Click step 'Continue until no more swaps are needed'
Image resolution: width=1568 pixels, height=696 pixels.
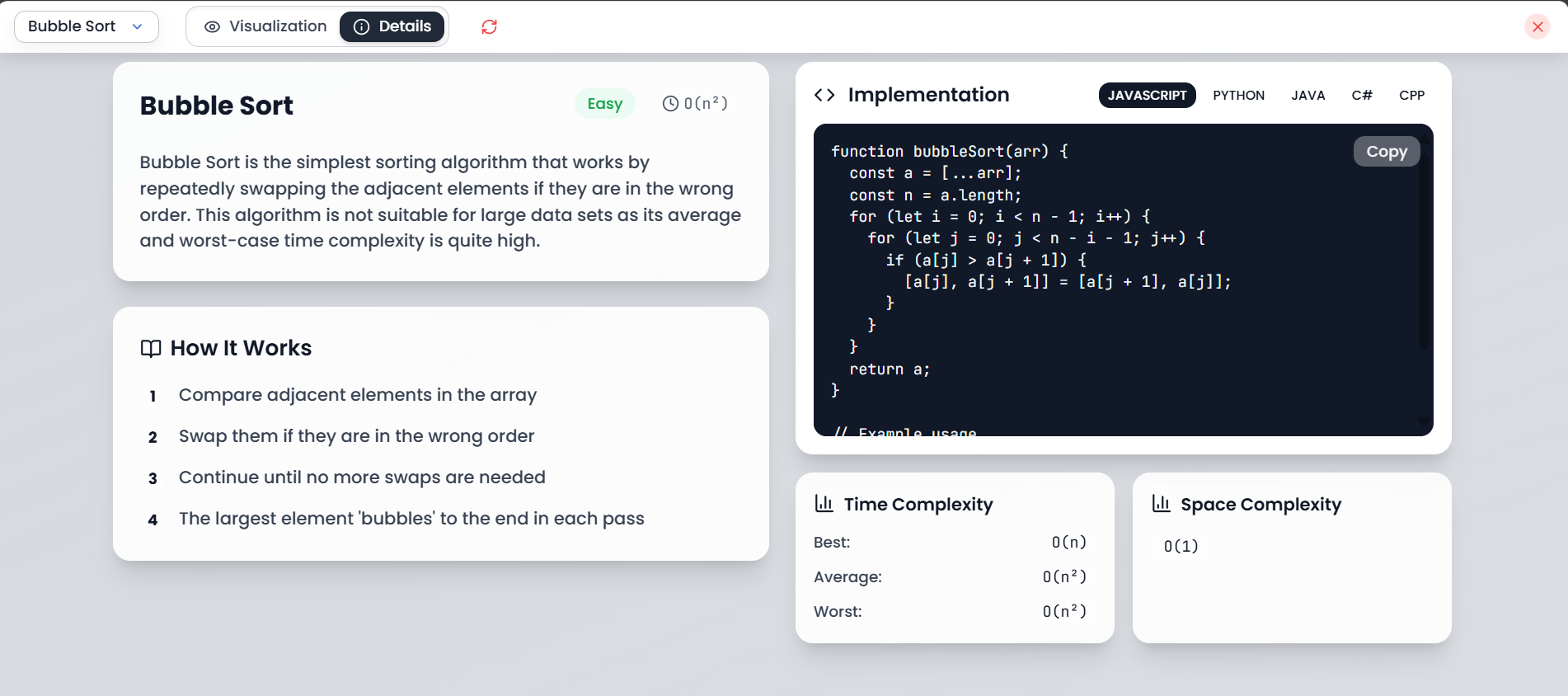362,477
